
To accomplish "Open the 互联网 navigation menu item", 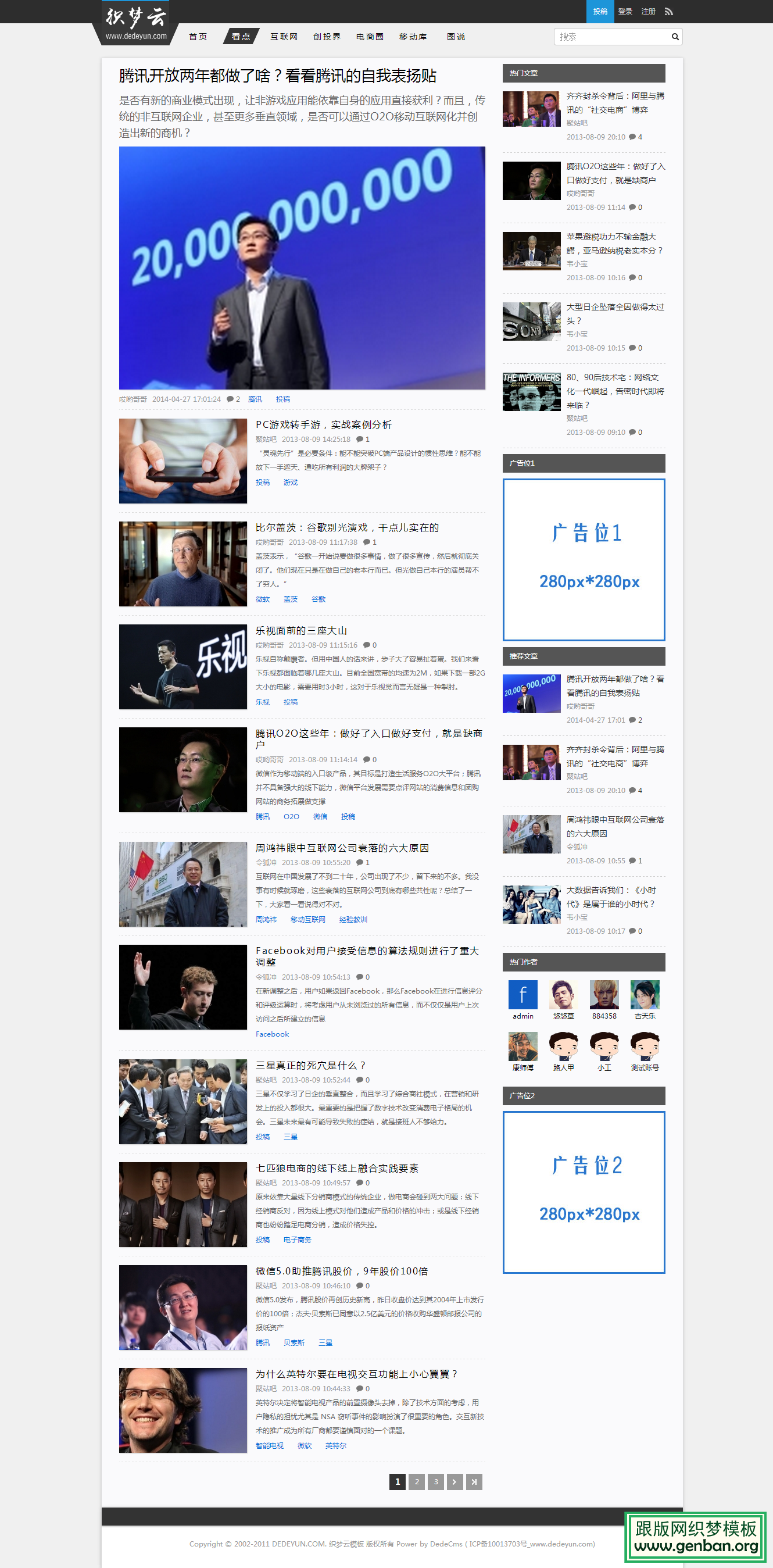I will 284,37.
